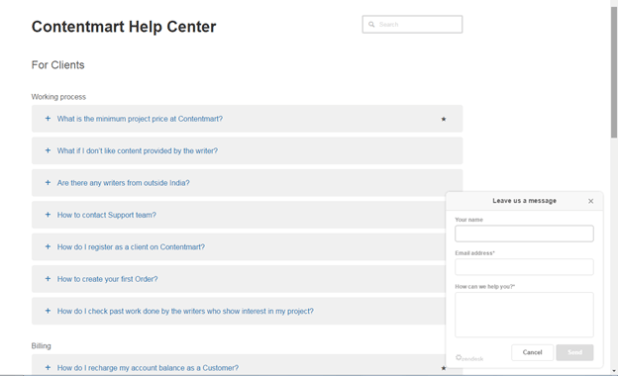Click the Email address input field

coord(524,267)
